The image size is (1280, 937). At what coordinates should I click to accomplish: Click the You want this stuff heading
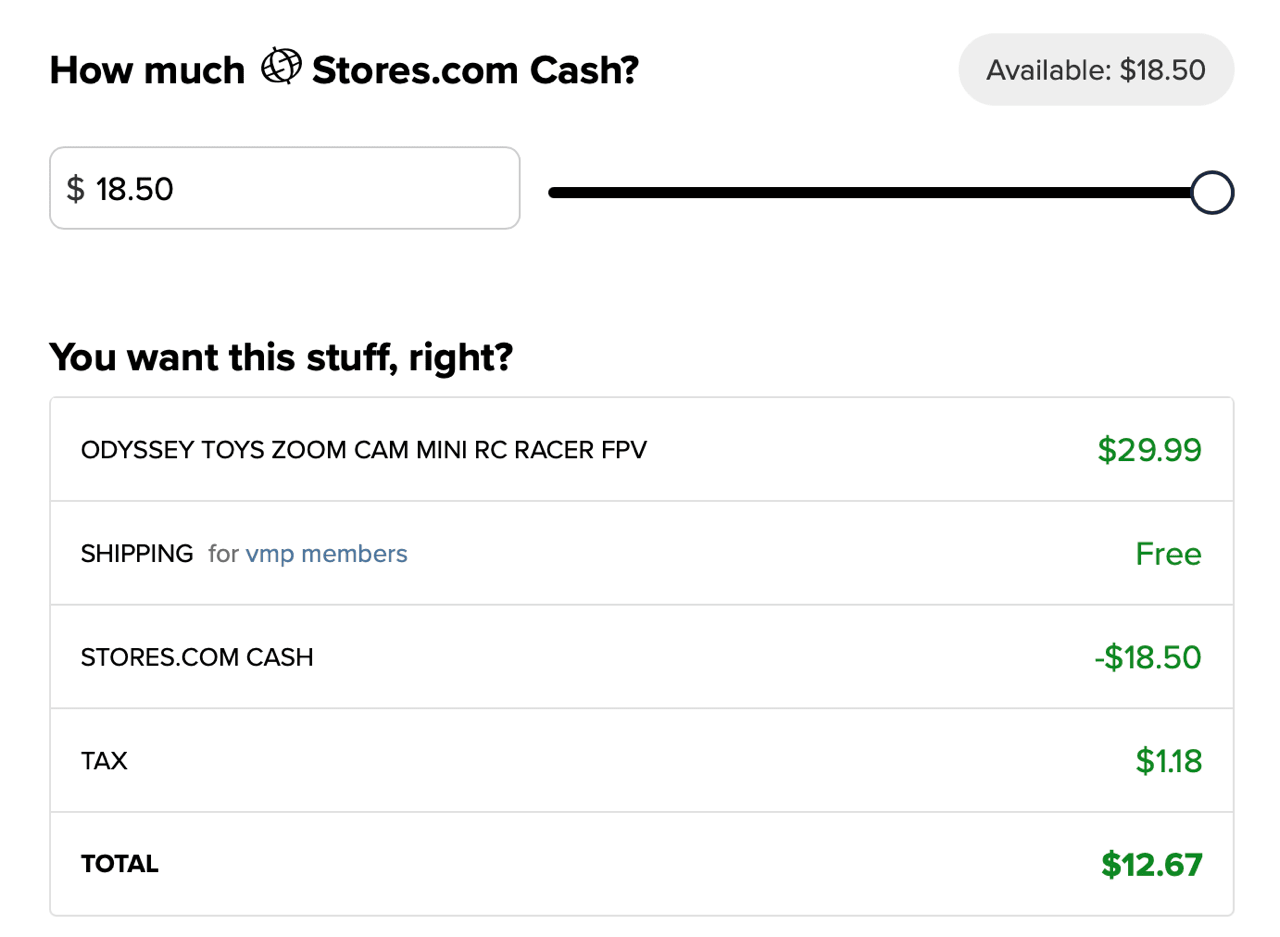[x=281, y=357]
